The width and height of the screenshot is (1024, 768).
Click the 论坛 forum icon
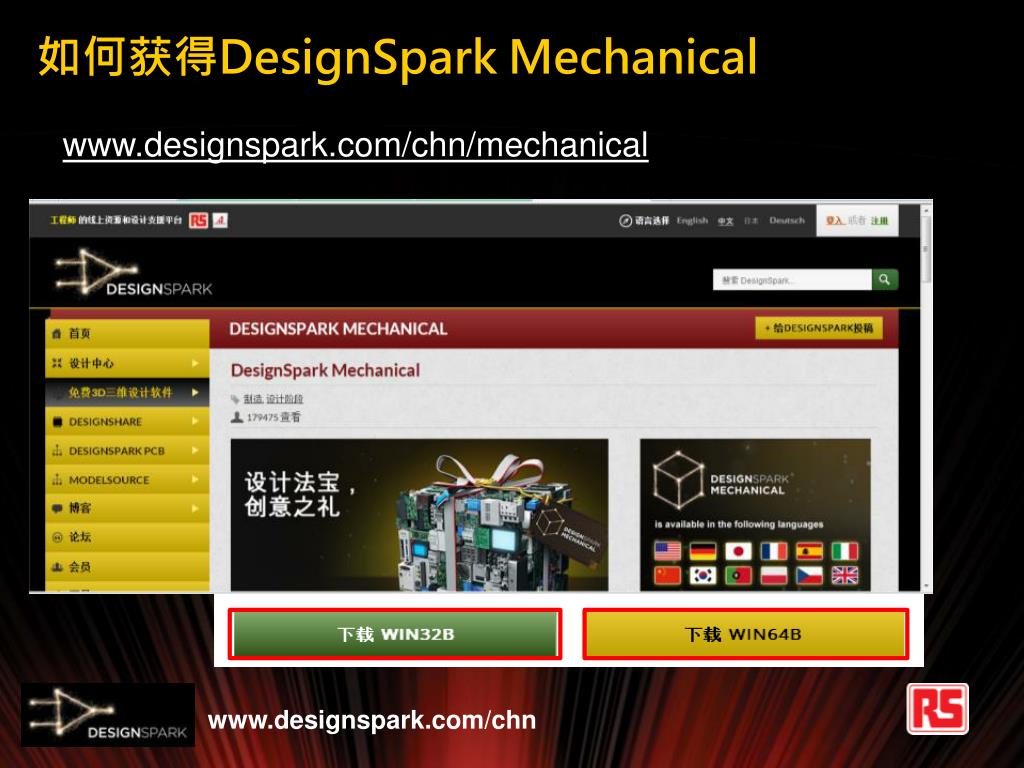(57, 537)
